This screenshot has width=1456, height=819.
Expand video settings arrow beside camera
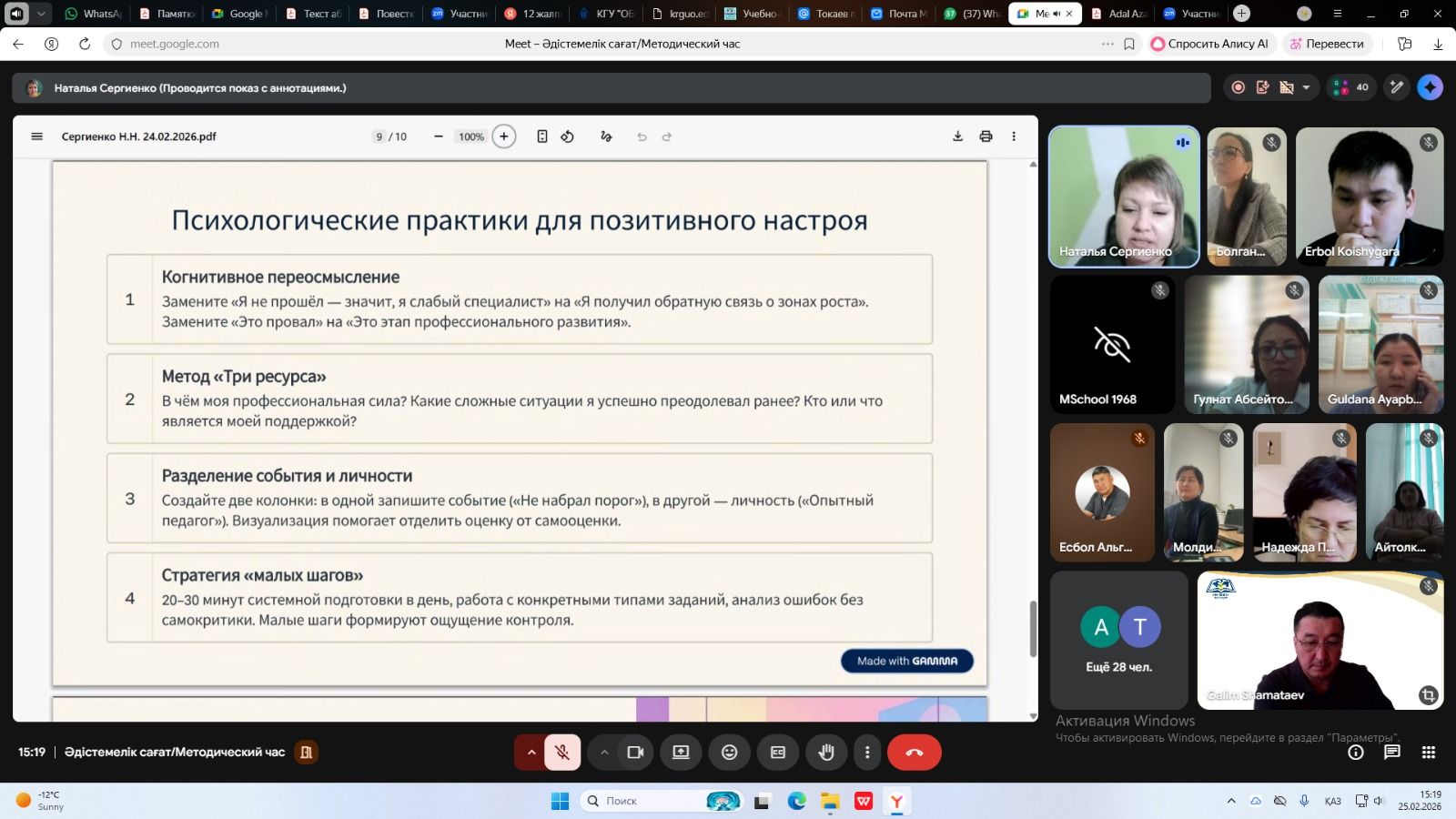(604, 753)
